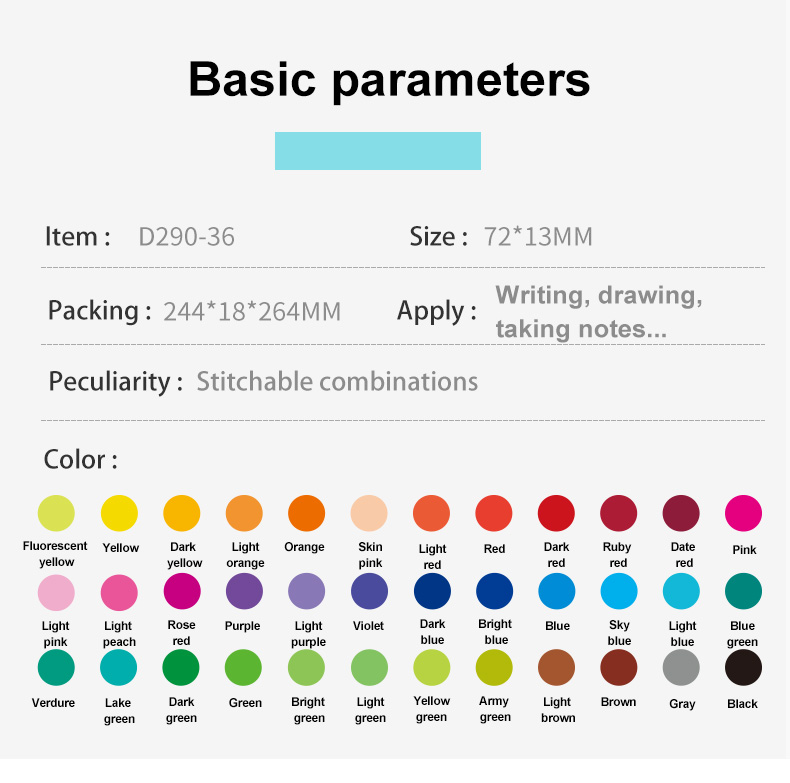Click the Stitchable combinations text
This screenshot has width=790, height=783.
tap(337, 382)
